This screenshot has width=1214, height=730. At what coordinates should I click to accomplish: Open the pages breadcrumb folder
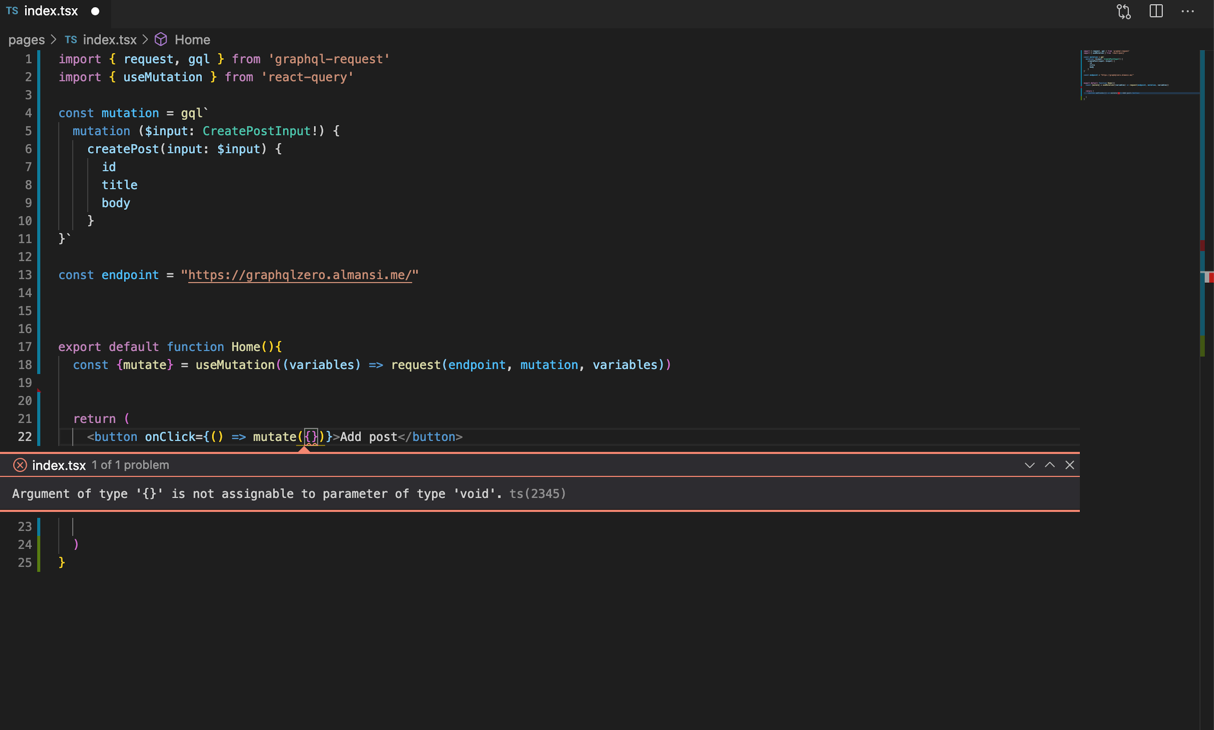(x=26, y=40)
